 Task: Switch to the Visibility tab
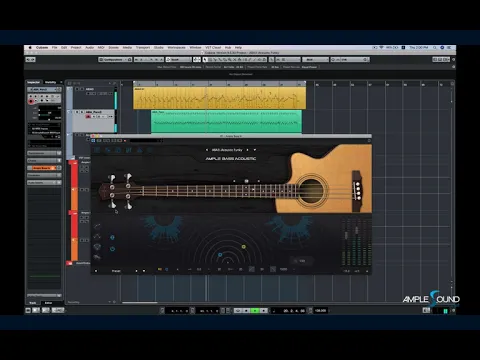pos(50,82)
